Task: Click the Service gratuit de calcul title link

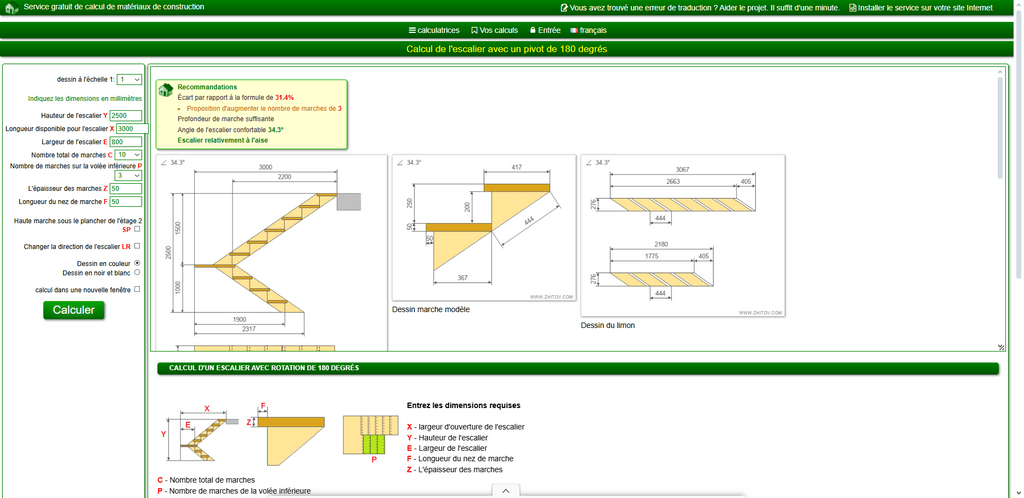Action: click(114, 7)
